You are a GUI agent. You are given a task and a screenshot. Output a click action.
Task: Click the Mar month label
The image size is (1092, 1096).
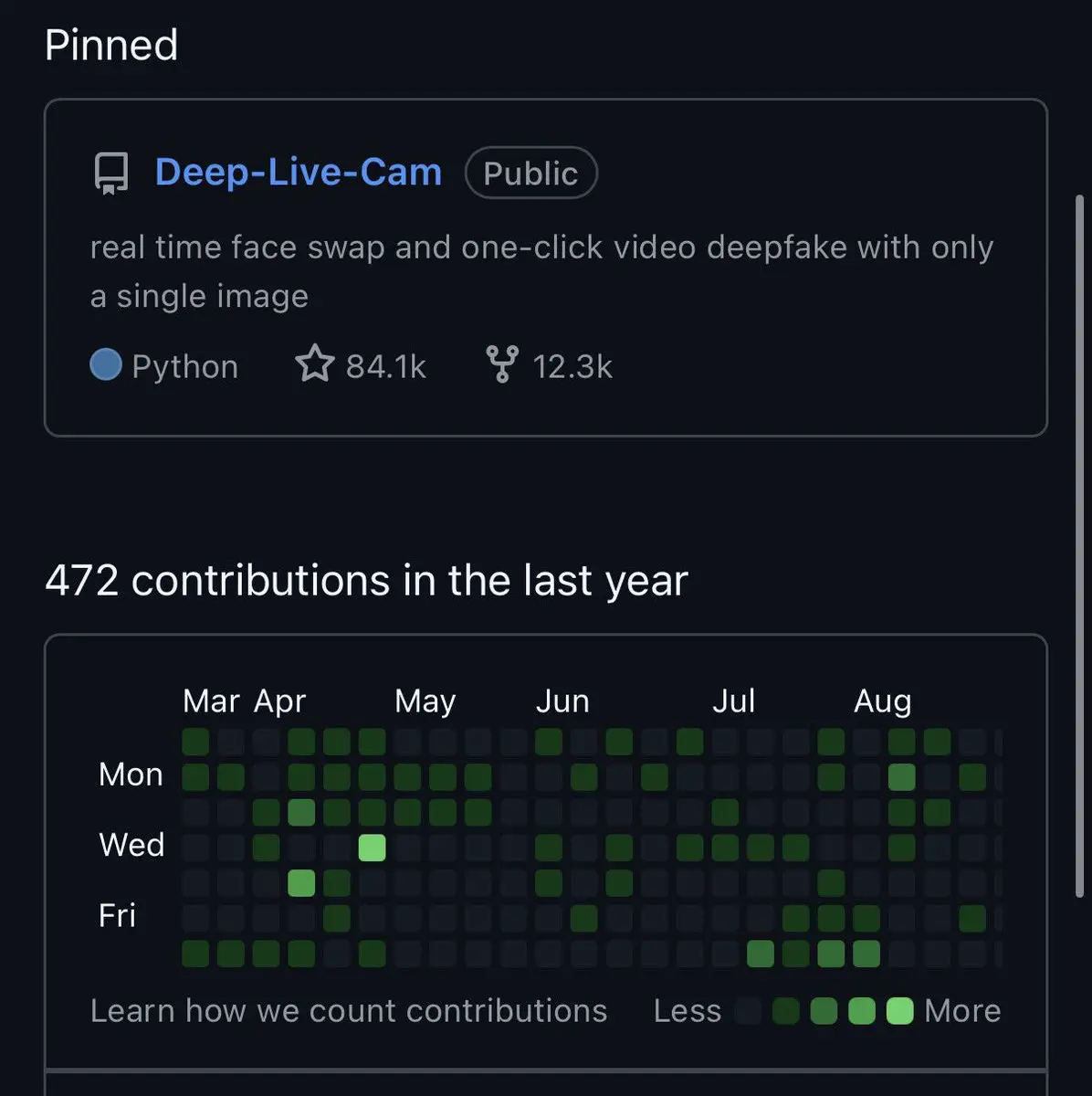(211, 701)
